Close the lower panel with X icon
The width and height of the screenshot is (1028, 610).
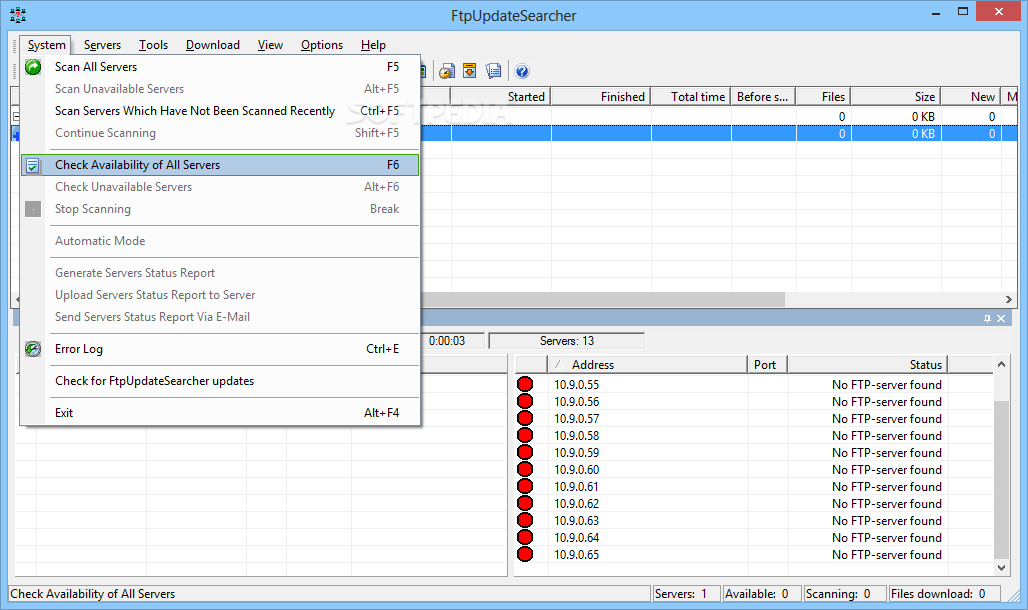tap(1001, 318)
